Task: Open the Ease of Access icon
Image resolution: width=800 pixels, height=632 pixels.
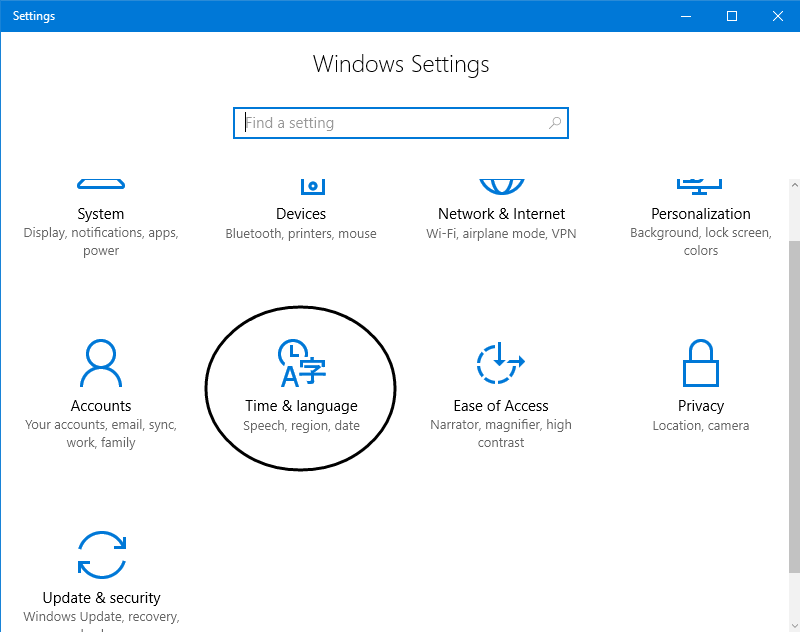Action: [501, 363]
